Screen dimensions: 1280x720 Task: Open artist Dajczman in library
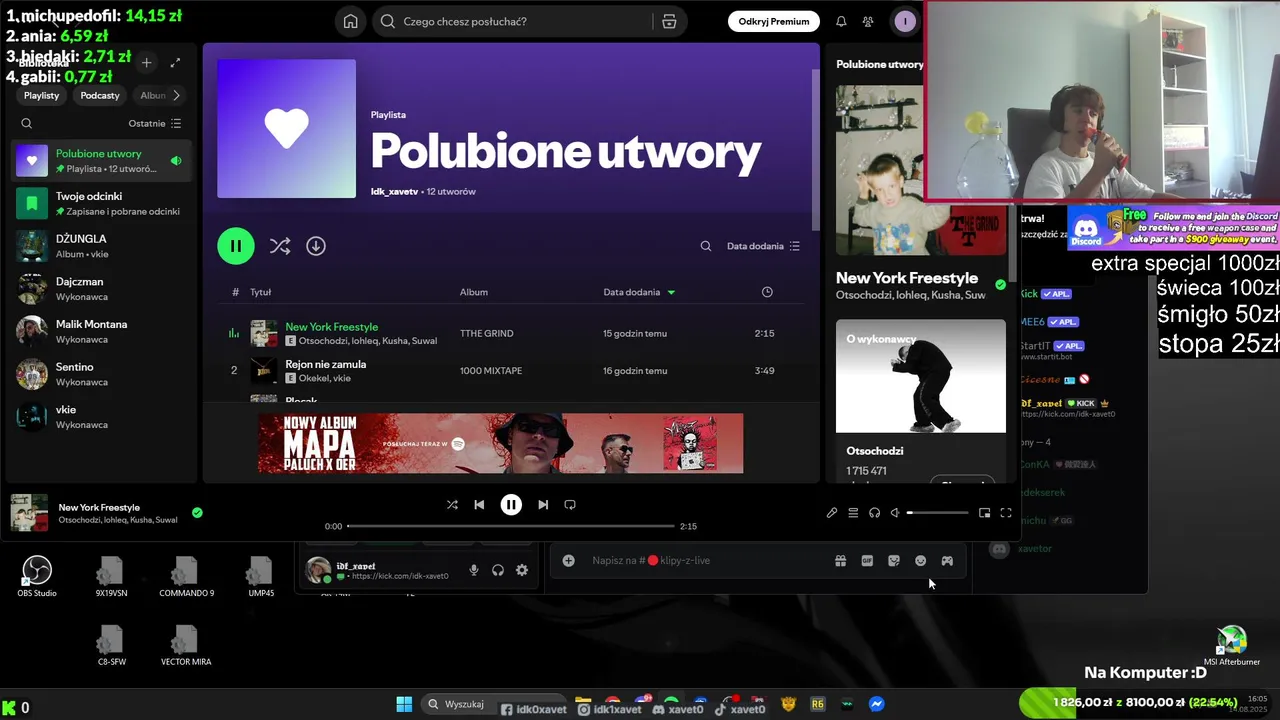point(101,289)
